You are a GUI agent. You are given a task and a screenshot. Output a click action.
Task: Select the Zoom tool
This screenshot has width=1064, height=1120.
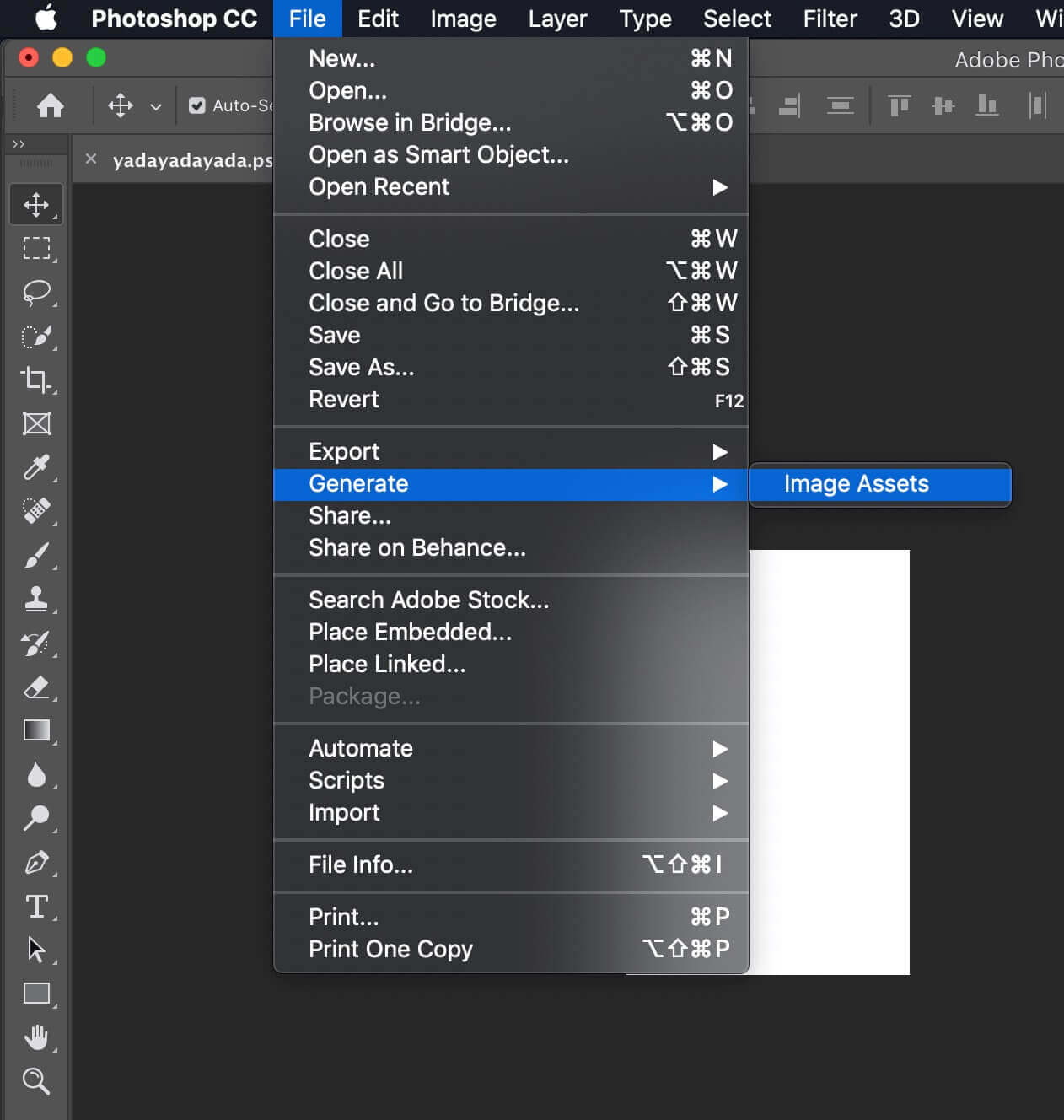point(36,1081)
